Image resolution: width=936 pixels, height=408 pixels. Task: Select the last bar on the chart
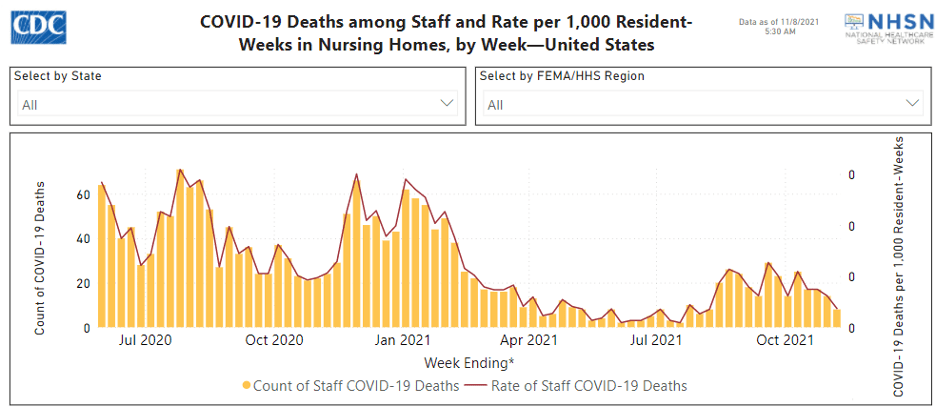click(837, 319)
